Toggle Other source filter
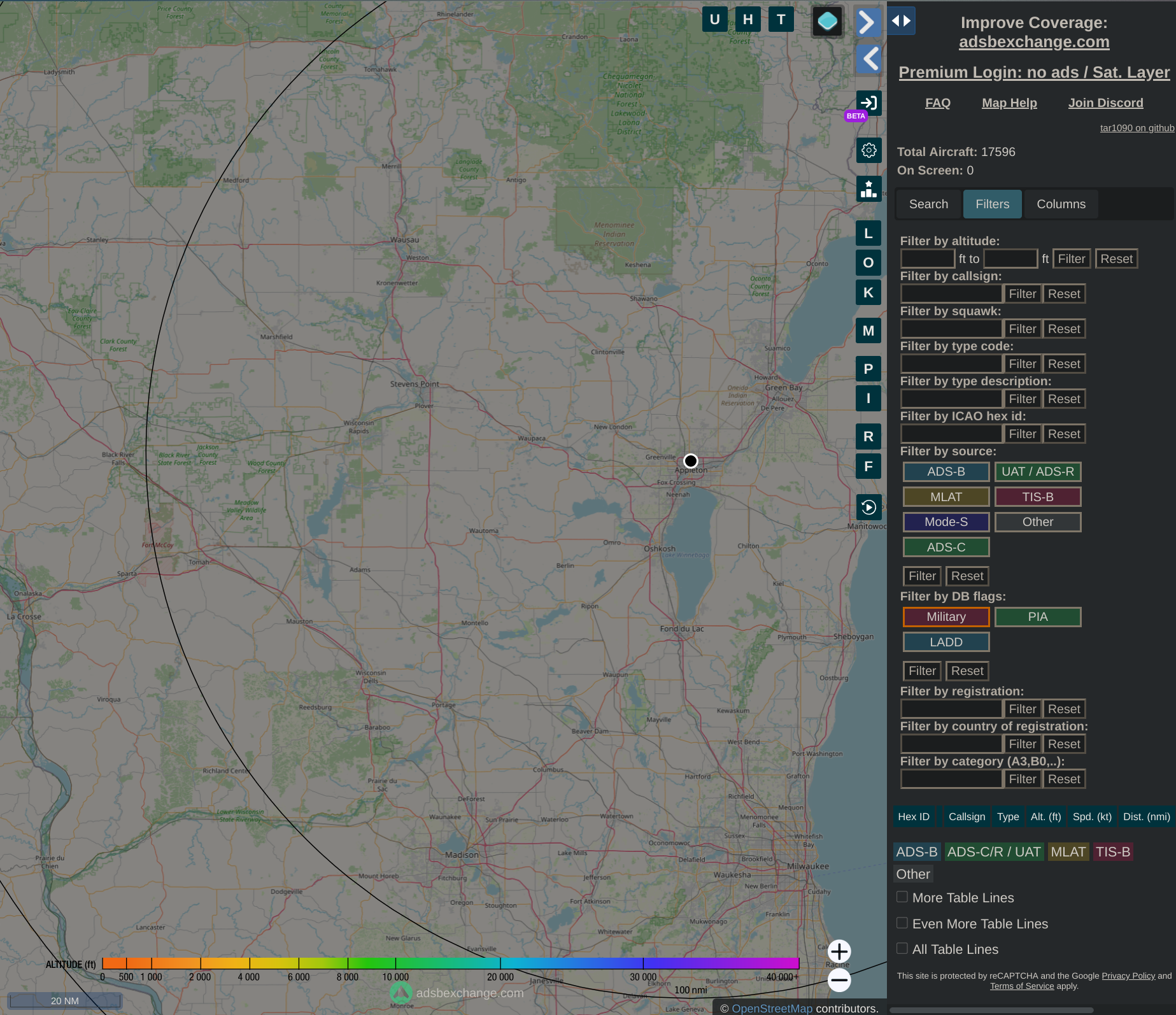Image resolution: width=1176 pixels, height=1015 pixels. coord(1038,522)
